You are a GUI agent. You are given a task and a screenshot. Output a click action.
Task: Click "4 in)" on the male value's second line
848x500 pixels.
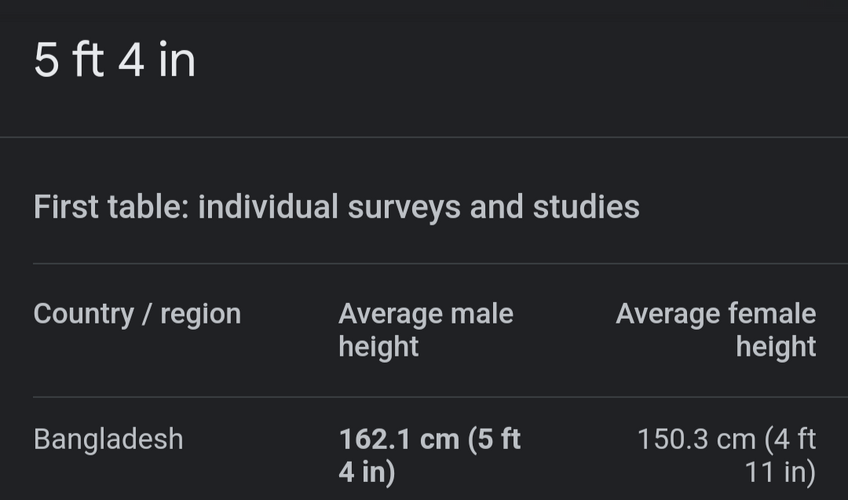pos(367,472)
